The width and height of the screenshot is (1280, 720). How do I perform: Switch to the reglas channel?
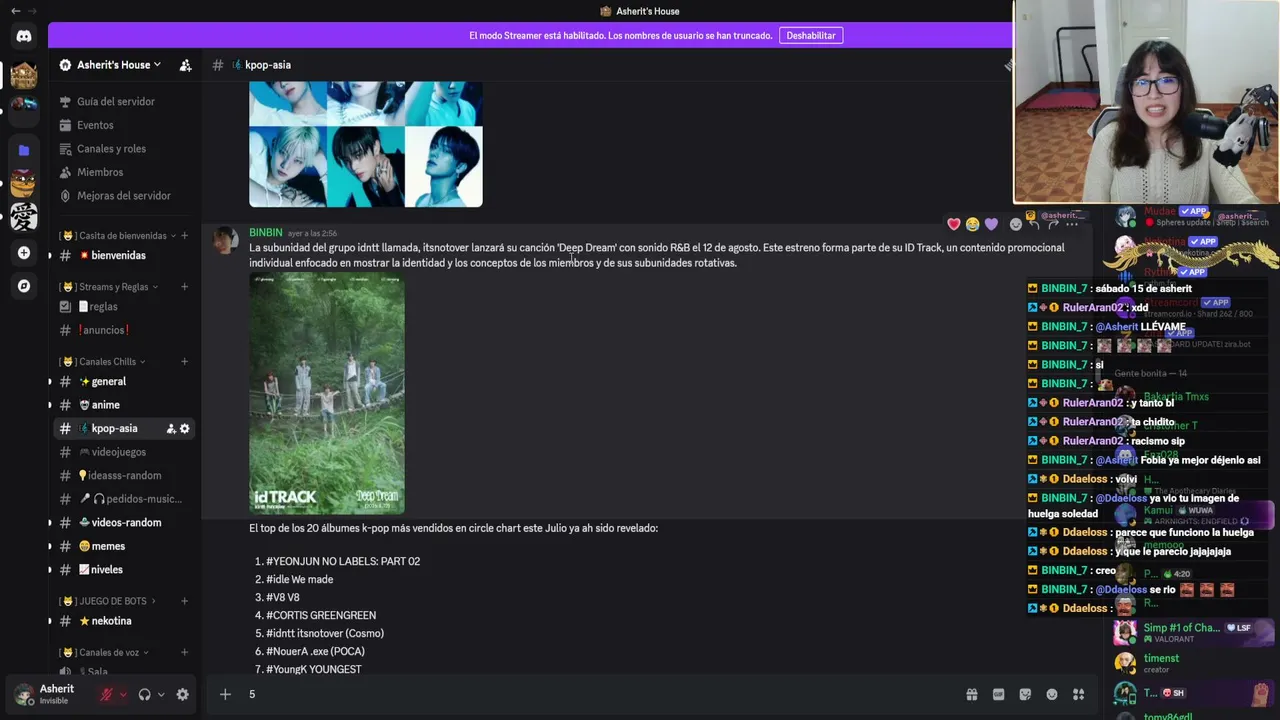pyautogui.click(x=125, y=306)
